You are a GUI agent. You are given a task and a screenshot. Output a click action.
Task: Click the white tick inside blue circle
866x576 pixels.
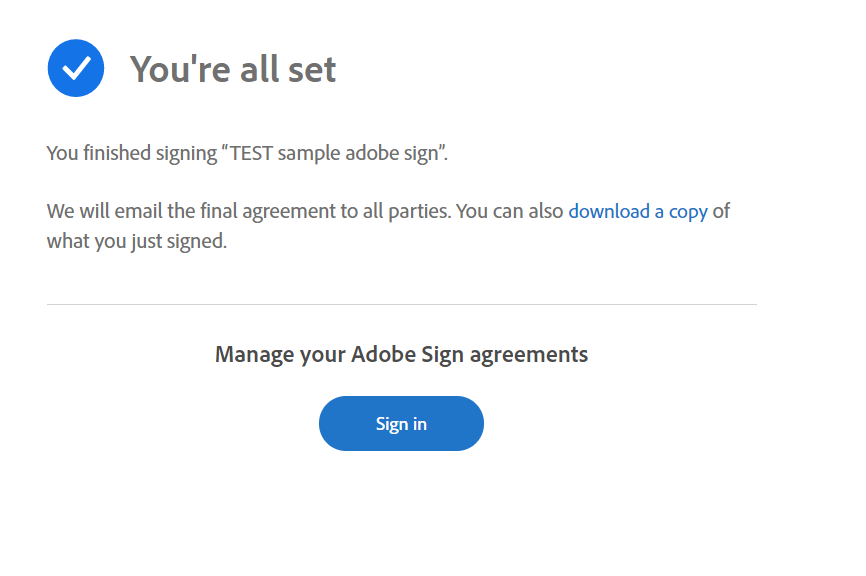(x=76, y=68)
